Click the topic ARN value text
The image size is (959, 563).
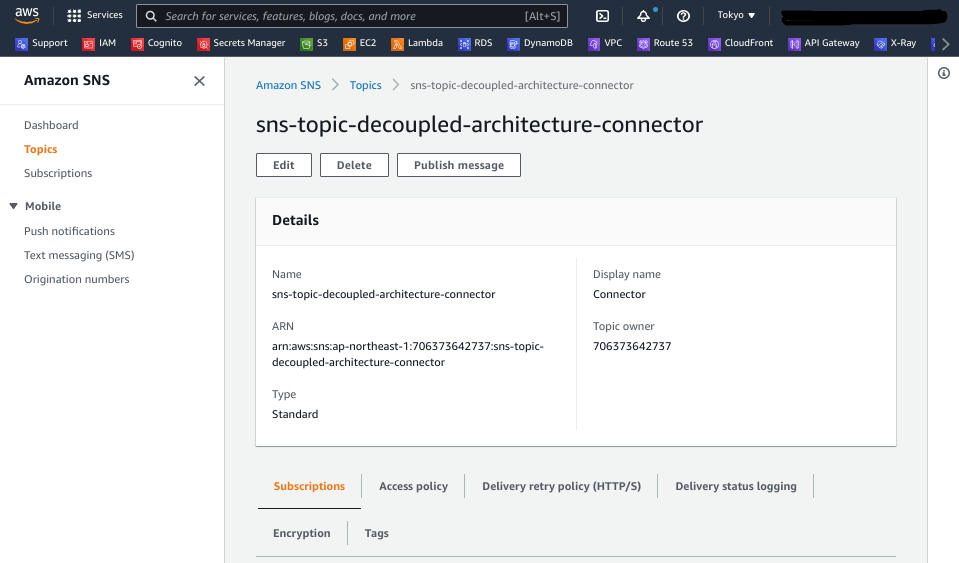point(408,354)
